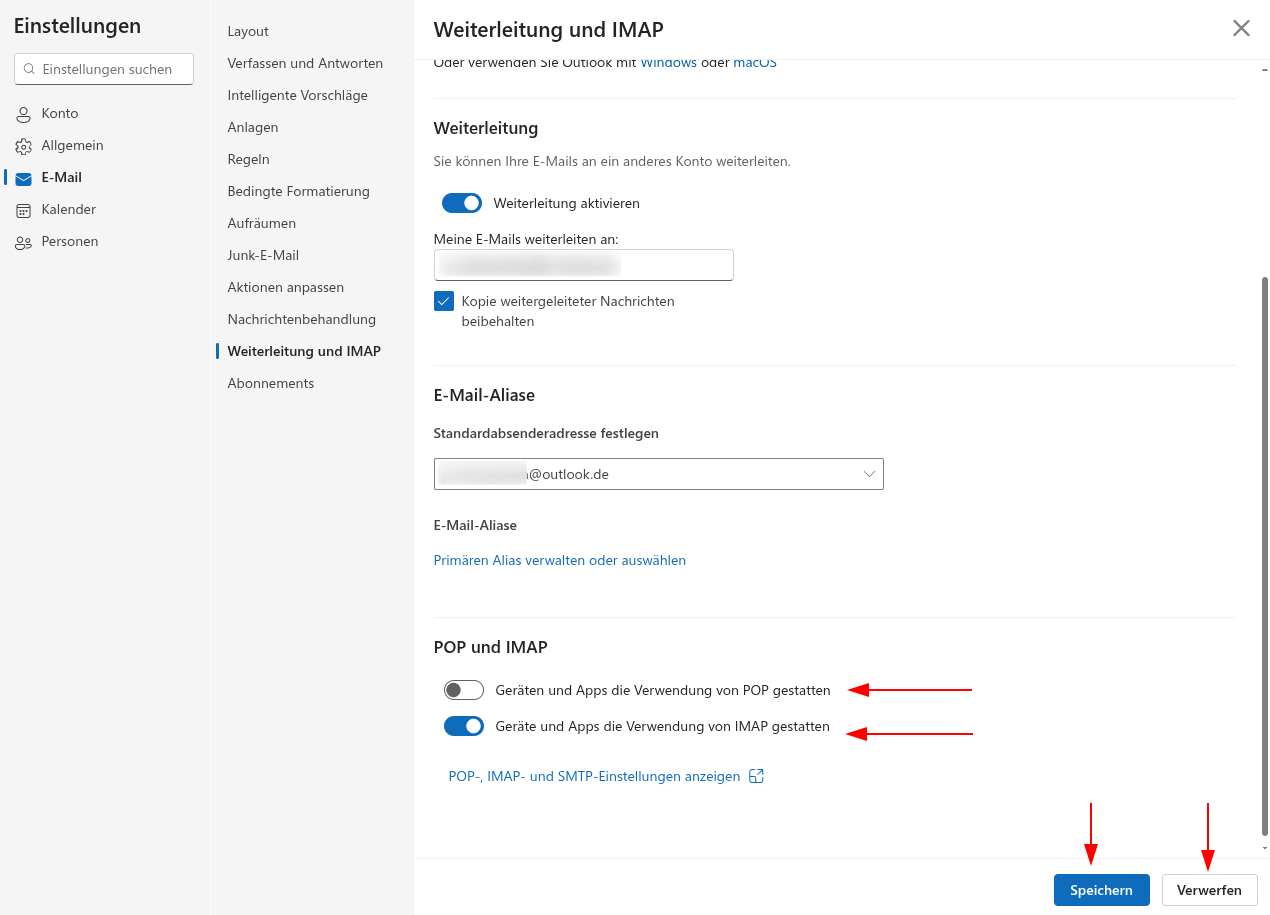Click the Kalender calendar icon
The width and height of the screenshot is (1270, 915).
(x=23, y=210)
